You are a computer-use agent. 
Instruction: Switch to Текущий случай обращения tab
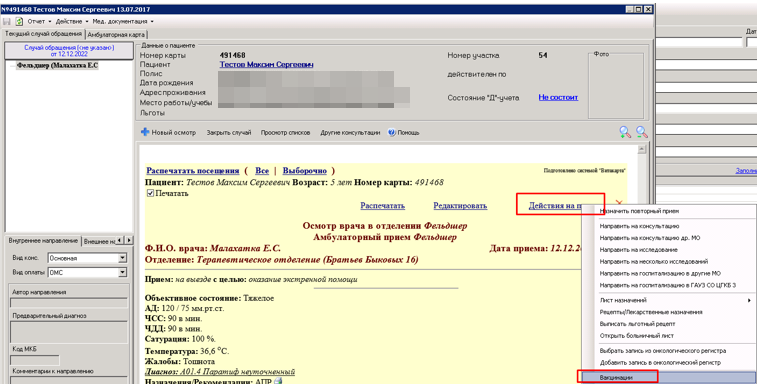coord(43,34)
